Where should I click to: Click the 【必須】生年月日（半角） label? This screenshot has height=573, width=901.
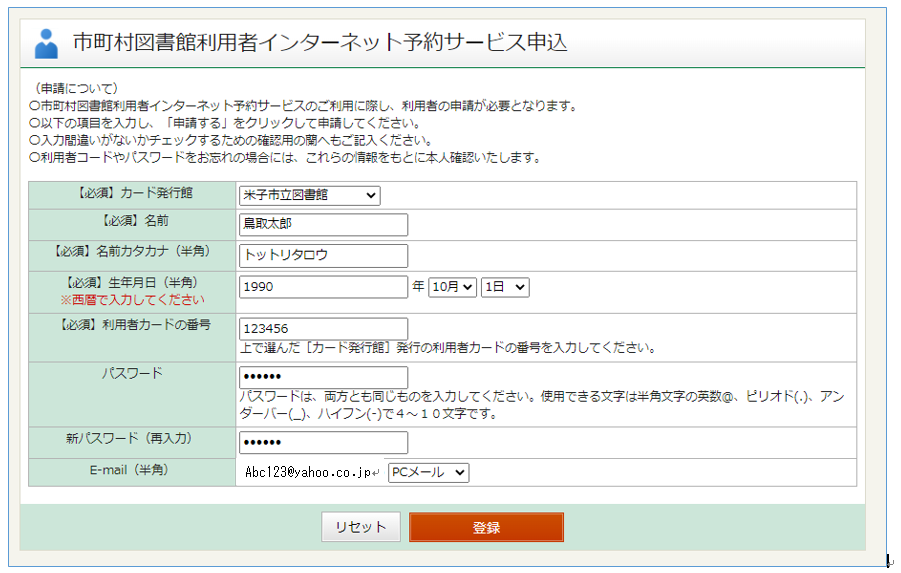coord(132,283)
